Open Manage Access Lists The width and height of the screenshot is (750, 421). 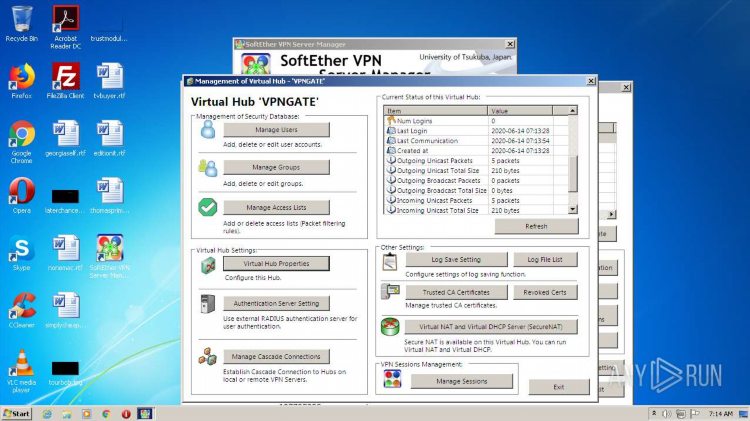click(276, 207)
